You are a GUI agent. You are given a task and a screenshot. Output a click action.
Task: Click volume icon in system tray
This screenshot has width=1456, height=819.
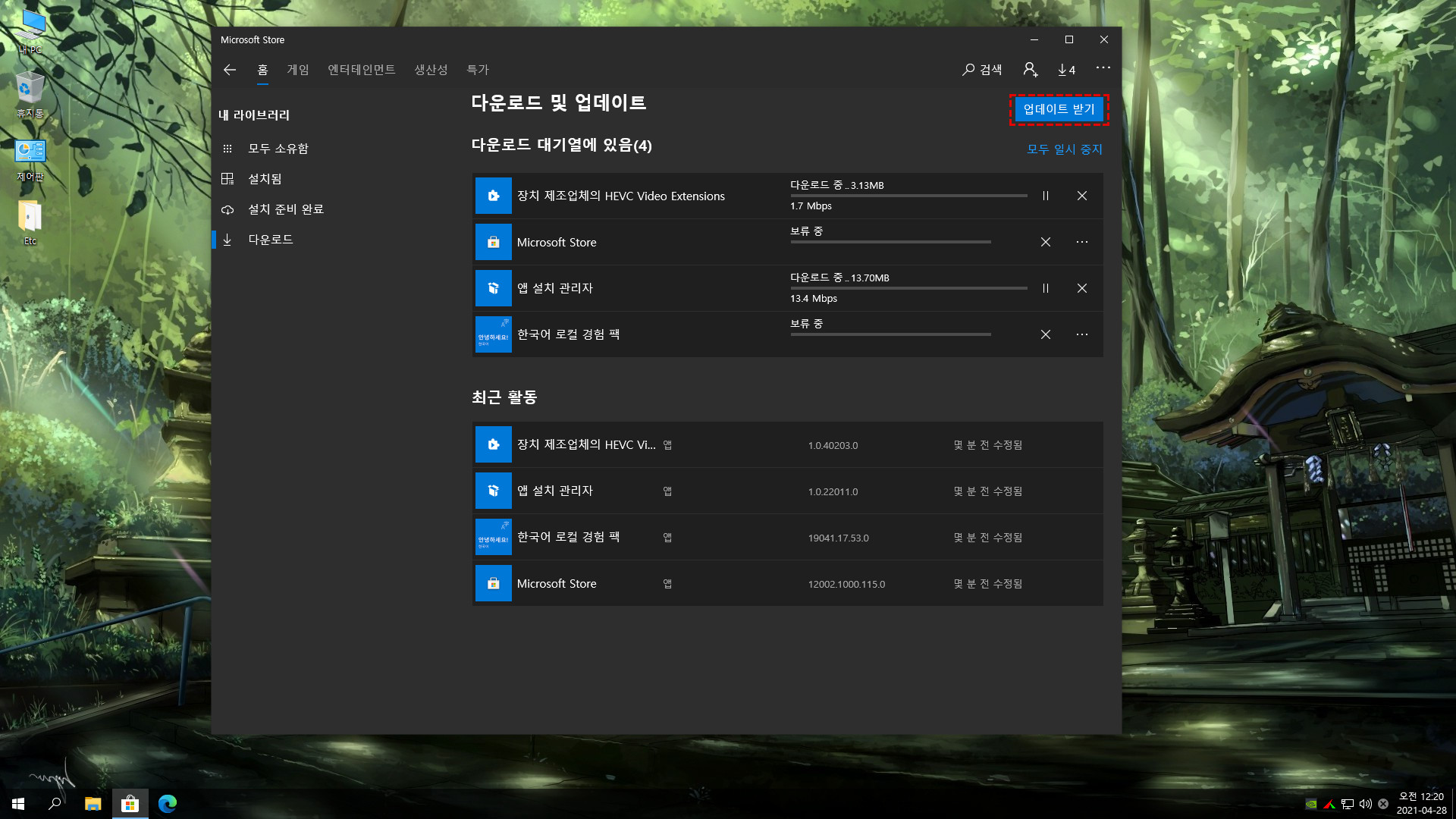coord(1365,804)
